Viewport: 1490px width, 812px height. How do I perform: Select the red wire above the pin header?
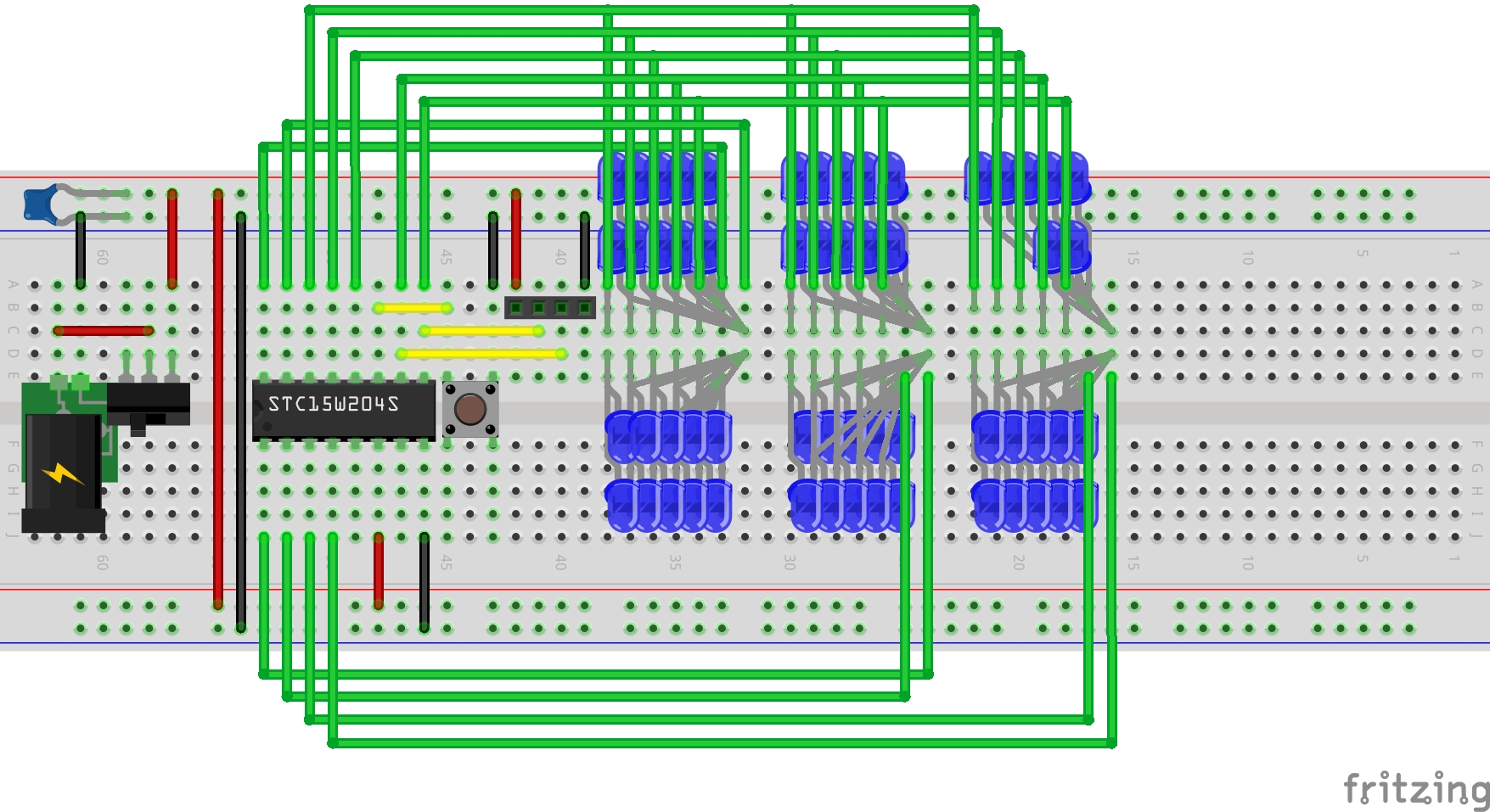[x=516, y=238]
